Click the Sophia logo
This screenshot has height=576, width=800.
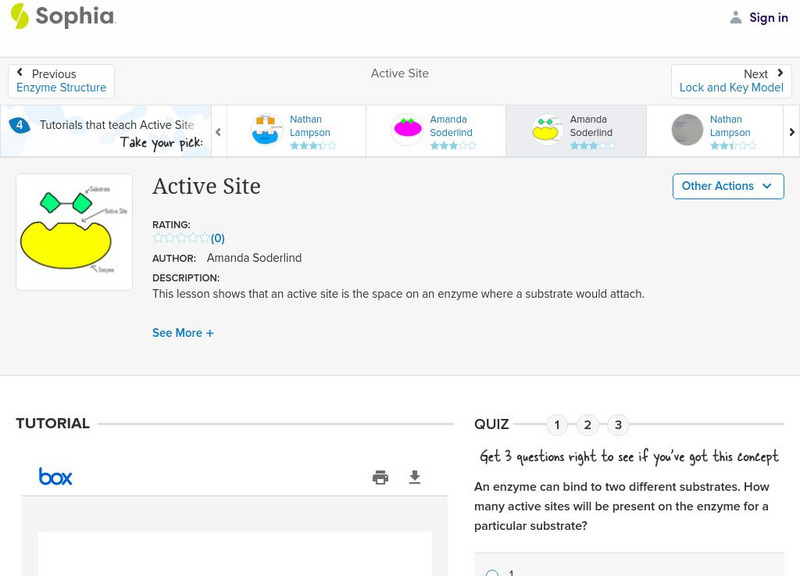coord(62,17)
